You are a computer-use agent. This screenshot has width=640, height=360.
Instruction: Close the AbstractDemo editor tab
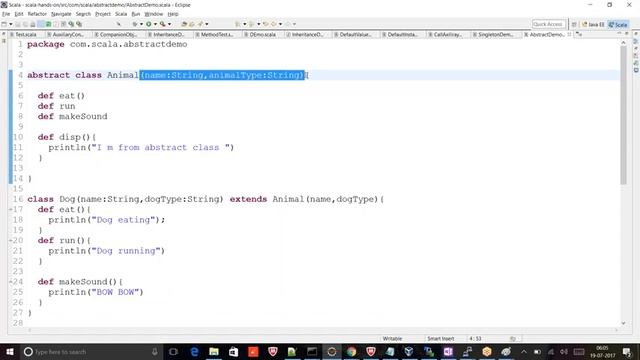tap(569, 35)
